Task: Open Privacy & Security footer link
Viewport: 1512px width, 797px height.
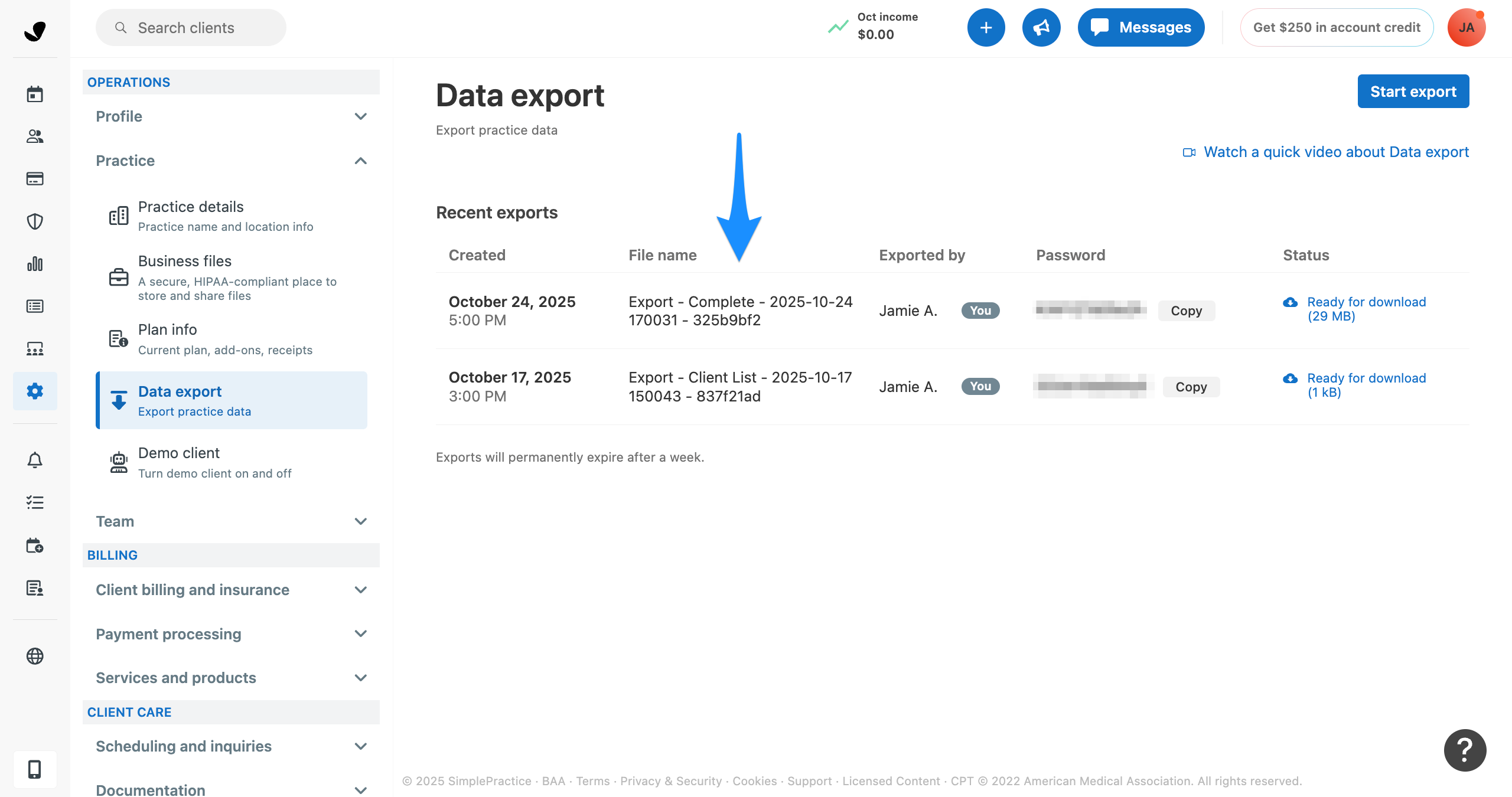Action: [671, 781]
